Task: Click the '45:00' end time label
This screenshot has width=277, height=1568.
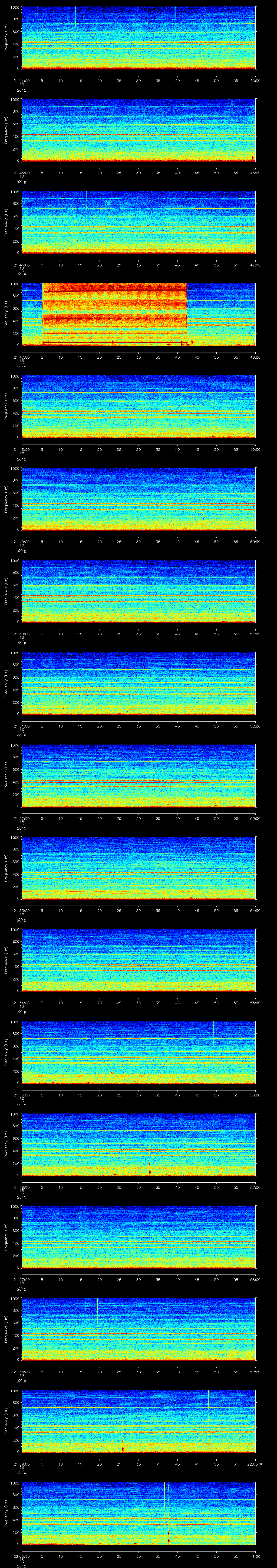Action: pyautogui.click(x=255, y=80)
